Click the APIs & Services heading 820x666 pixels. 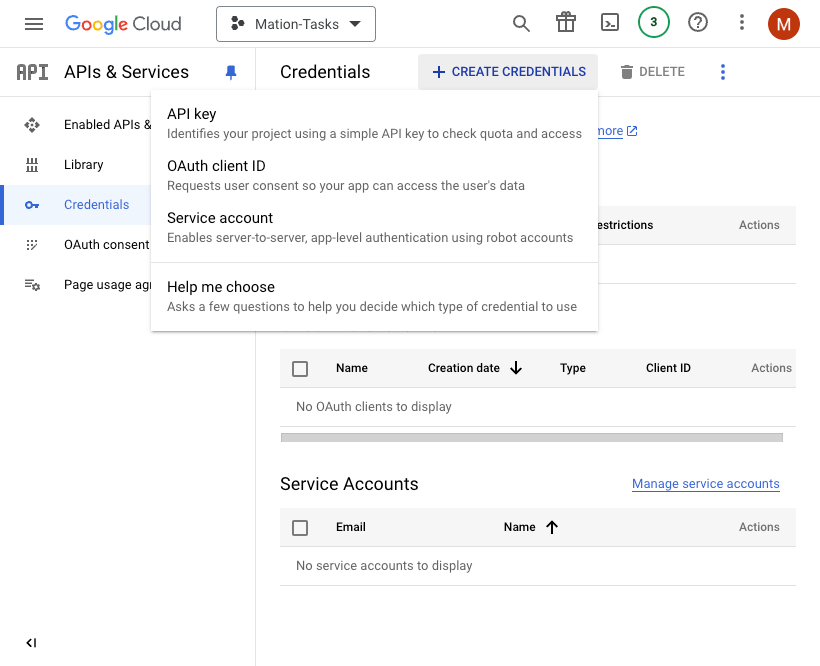point(127,72)
